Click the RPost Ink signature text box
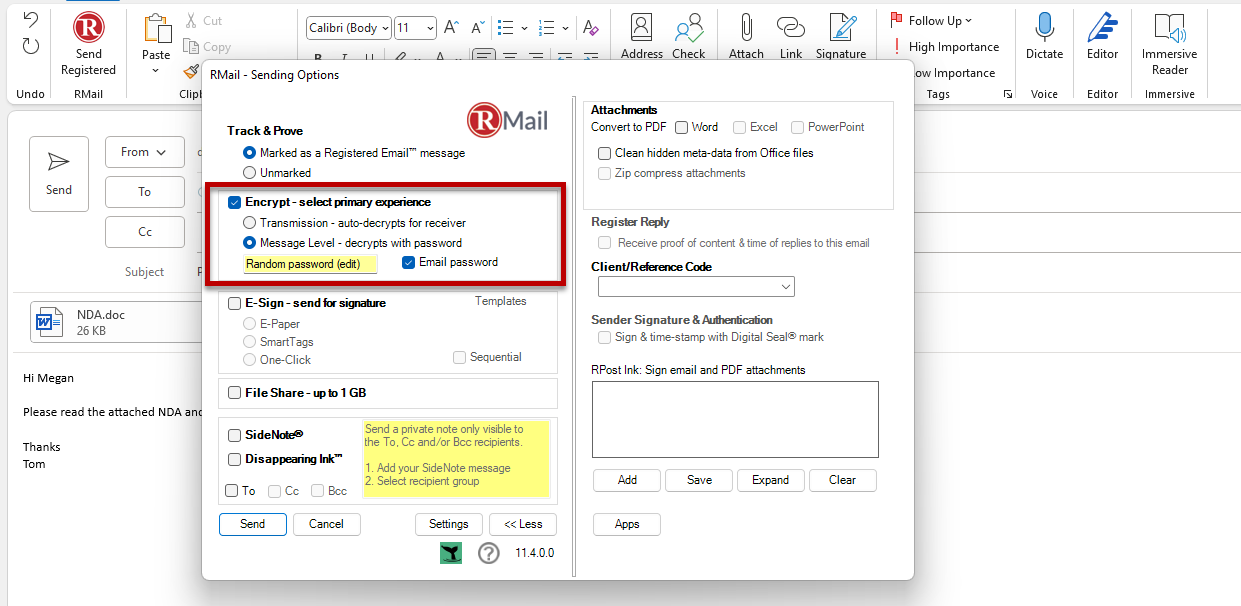 click(735, 419)
